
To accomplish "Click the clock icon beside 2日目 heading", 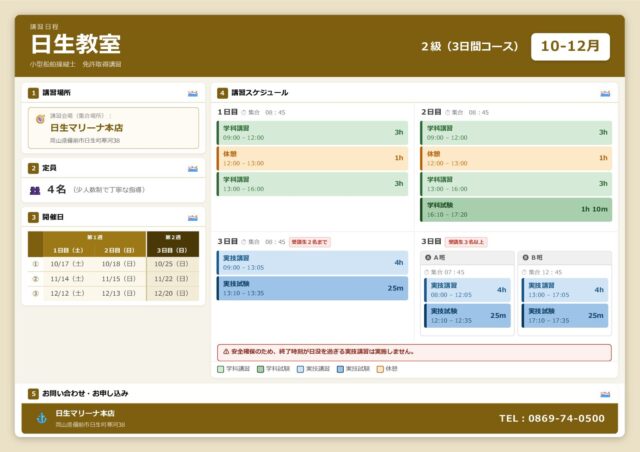I will click(448, 112).
